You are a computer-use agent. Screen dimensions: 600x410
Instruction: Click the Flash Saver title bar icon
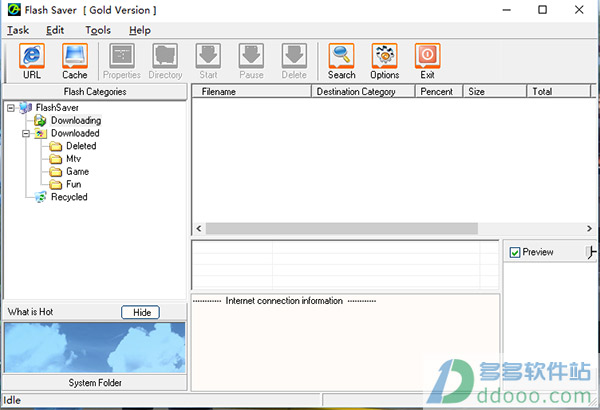14,10
